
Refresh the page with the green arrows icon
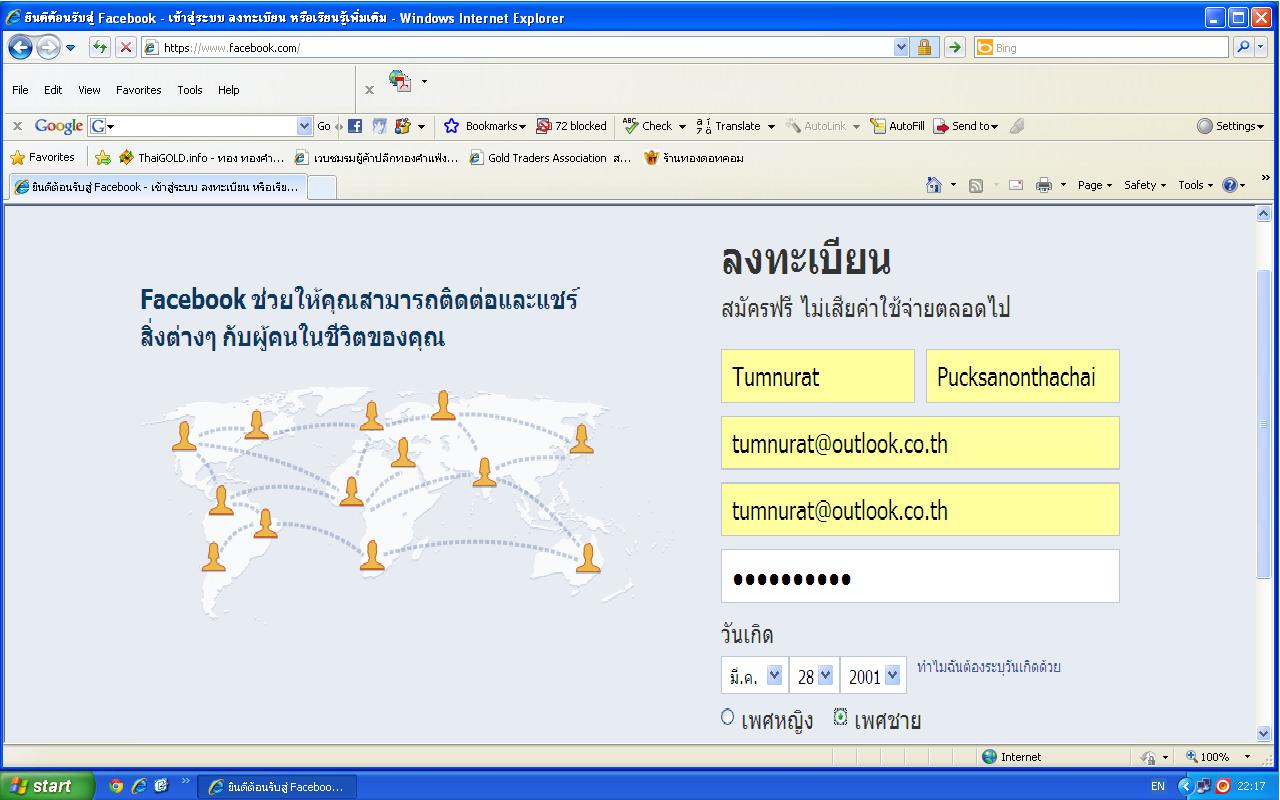click(100, 47)
